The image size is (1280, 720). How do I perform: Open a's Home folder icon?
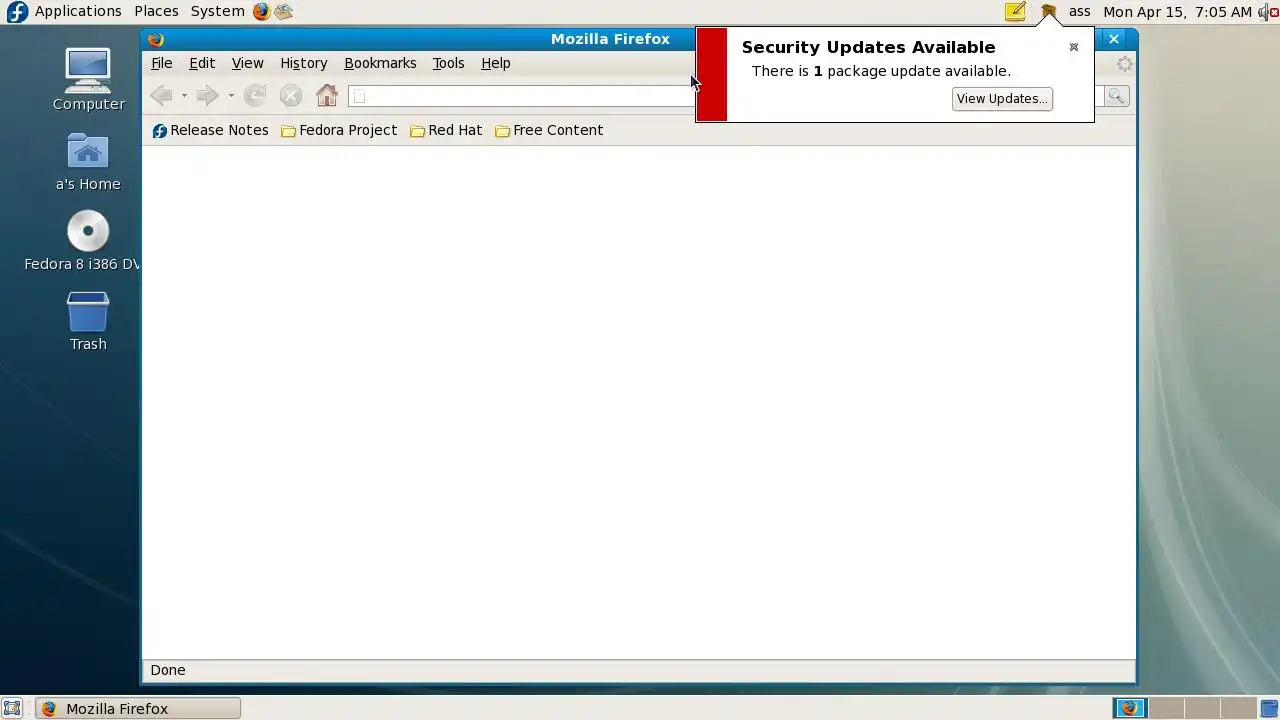[88, 161]
